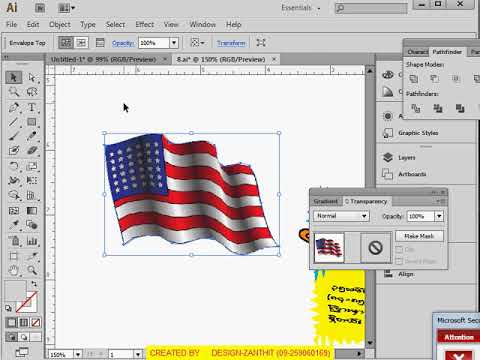Open the Isolate Selected Object dropdown
480x360 pixels.
pos(197,43)
